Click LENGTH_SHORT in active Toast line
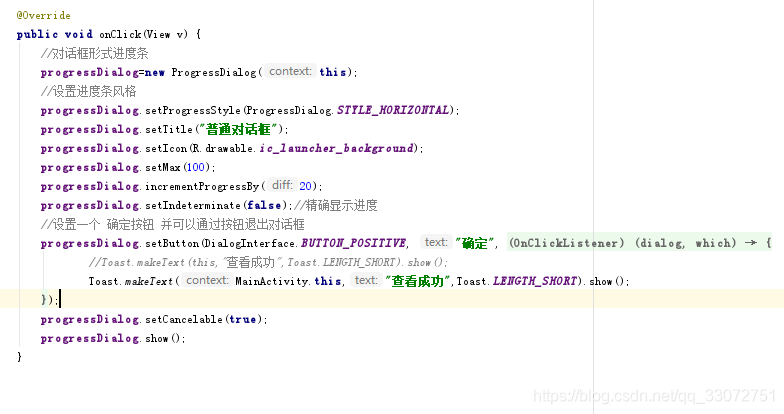This screenshot has height=414, width=784. pos(535,281)
